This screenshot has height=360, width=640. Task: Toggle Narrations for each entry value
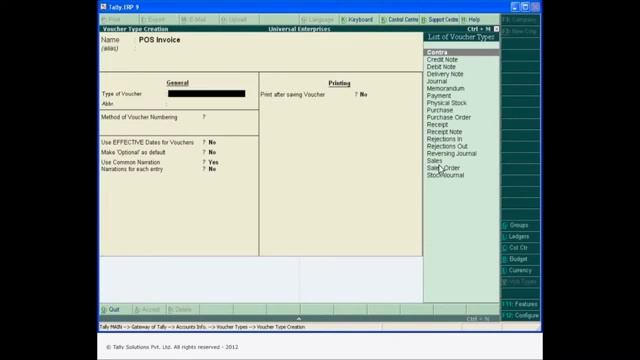tap(212, 169)
